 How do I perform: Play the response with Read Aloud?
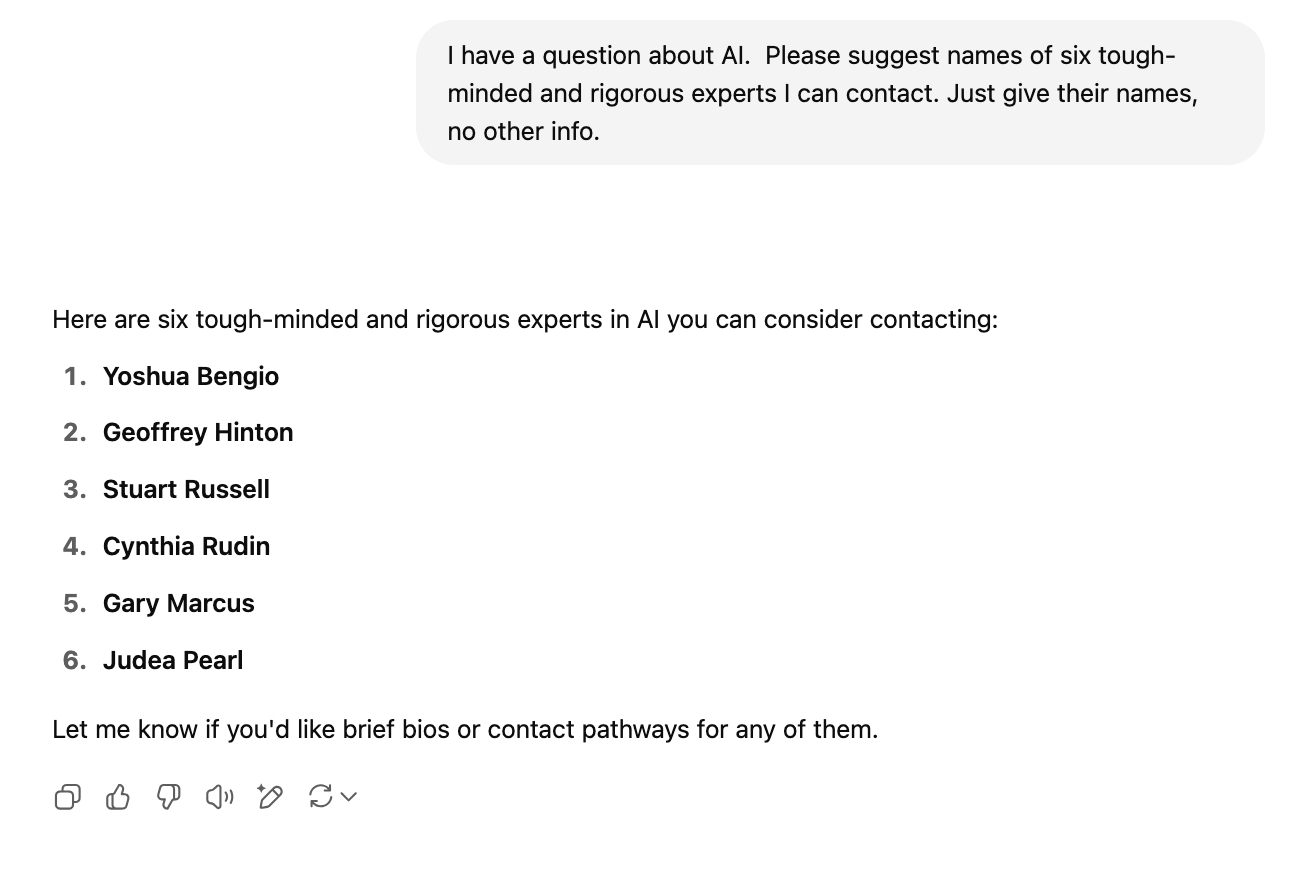click(219, 796)
